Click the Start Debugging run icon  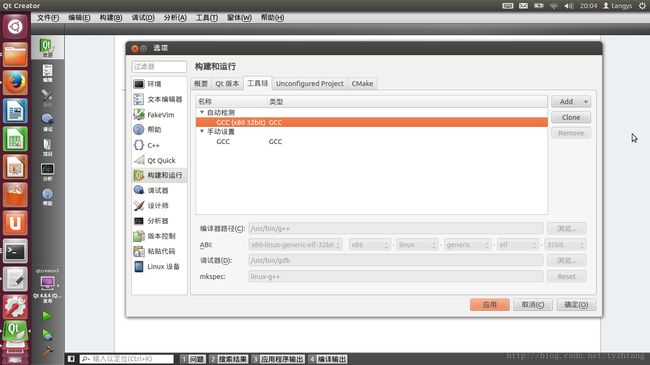click(47, 334)
